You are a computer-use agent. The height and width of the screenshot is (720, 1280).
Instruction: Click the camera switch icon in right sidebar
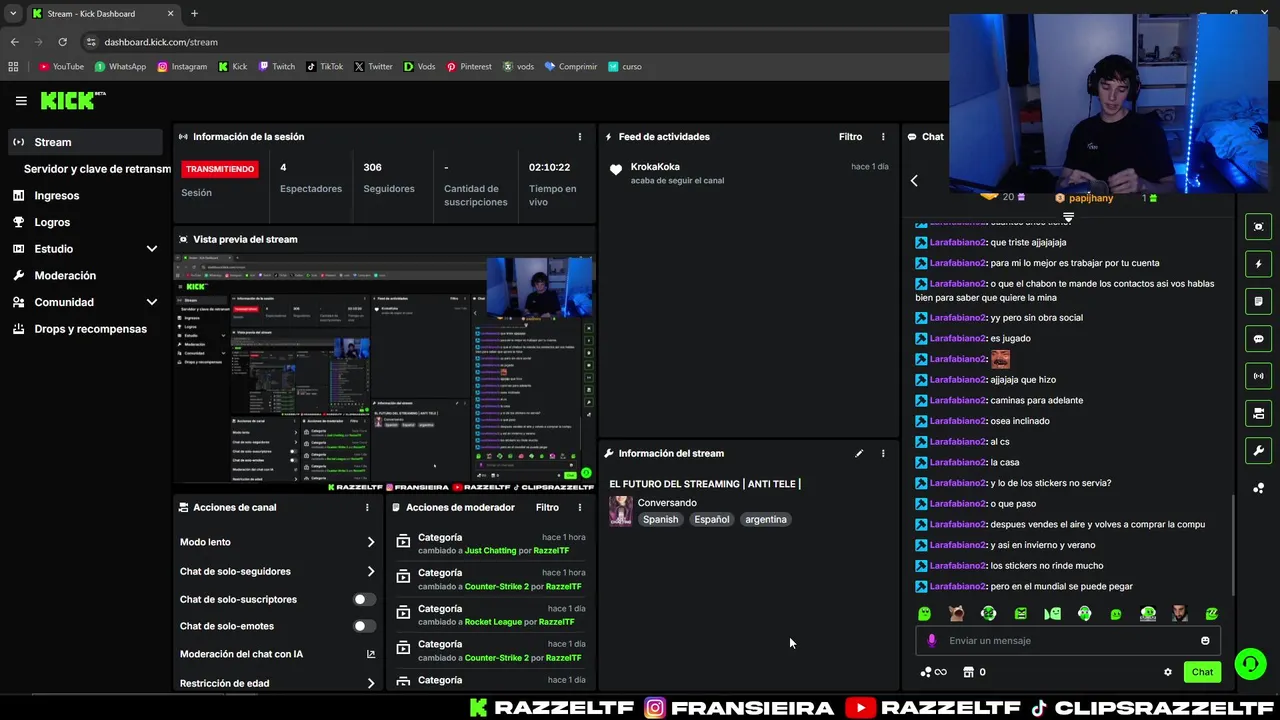click(x=1259, y=413)
